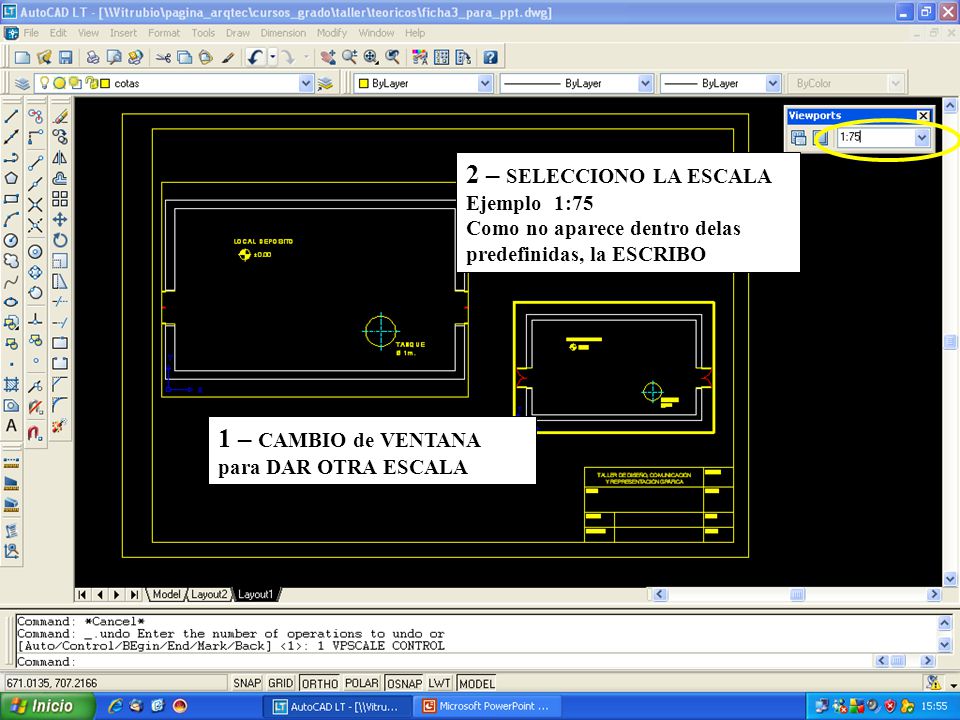Click the New drawing icon

(x=23, y=58)
